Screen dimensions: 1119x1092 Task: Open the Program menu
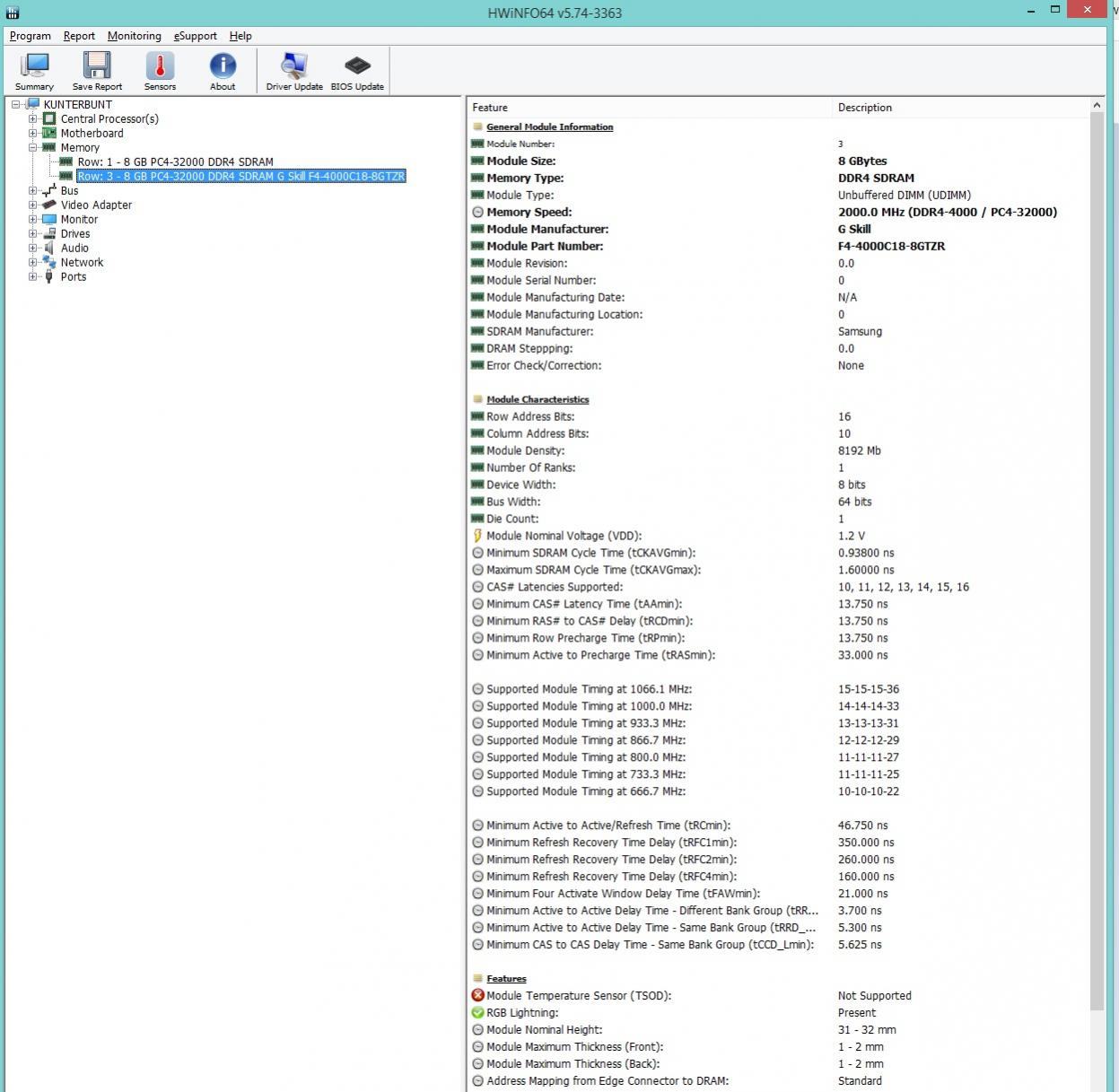tap(30, 36)
